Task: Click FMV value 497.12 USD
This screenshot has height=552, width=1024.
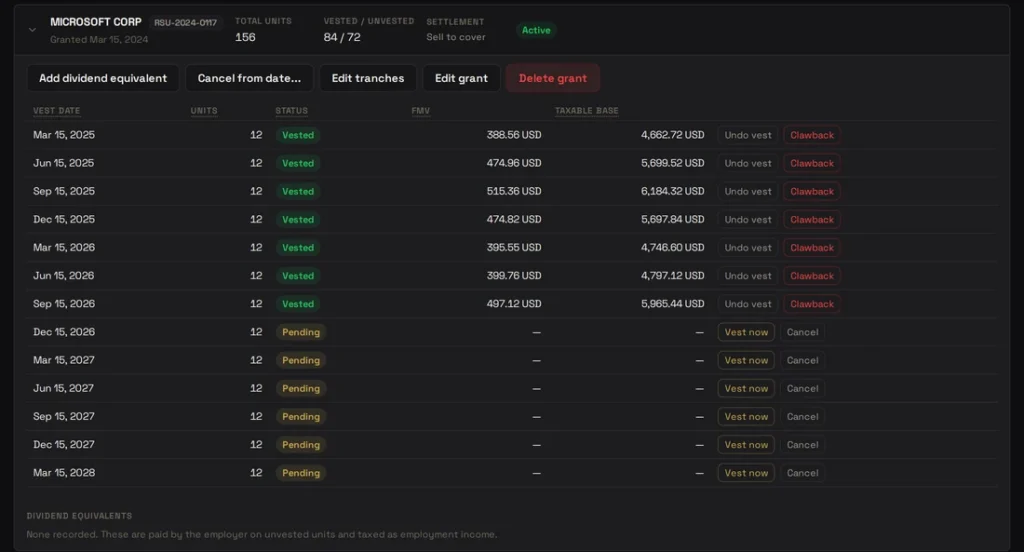Action: point(513,304)
